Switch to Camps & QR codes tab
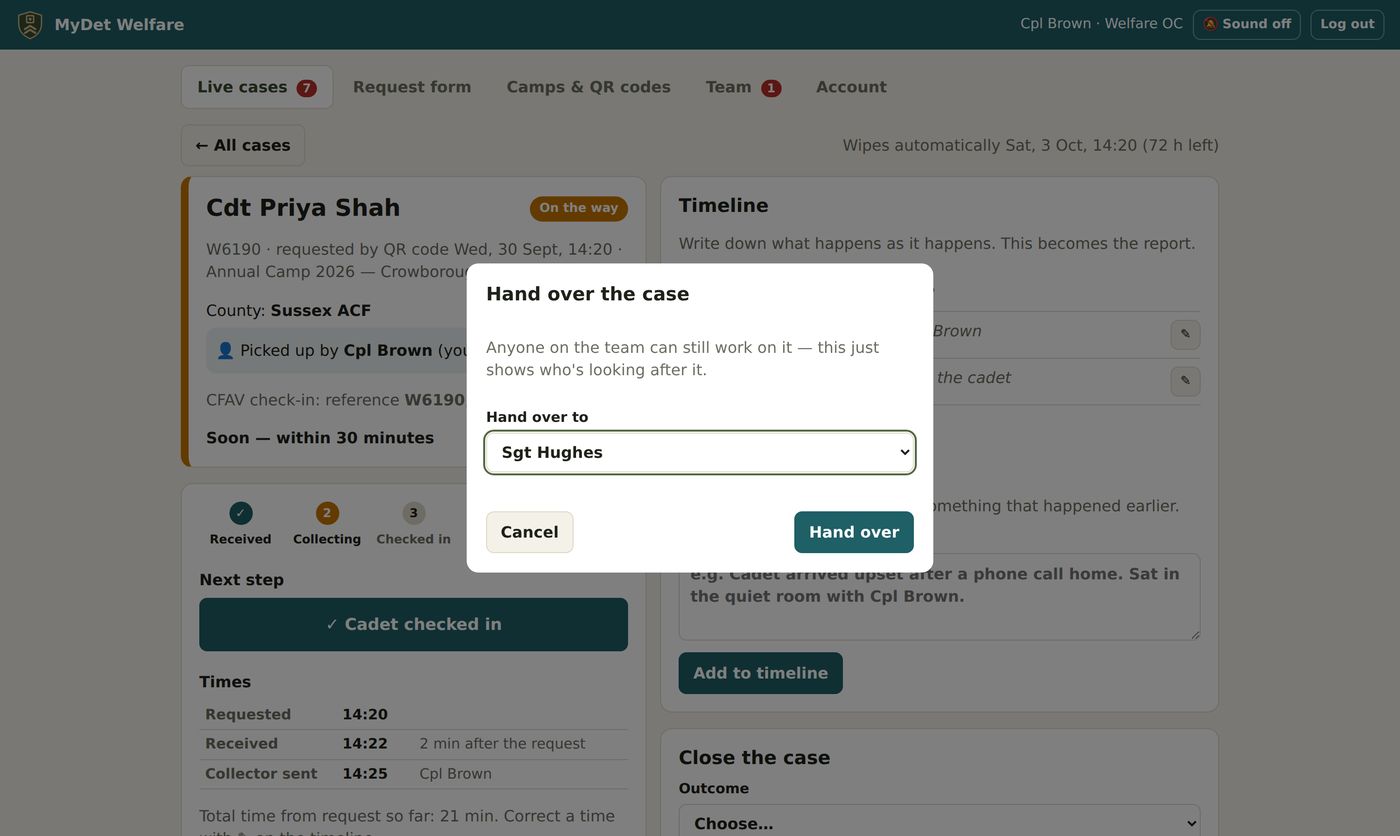 coord(588,87)
